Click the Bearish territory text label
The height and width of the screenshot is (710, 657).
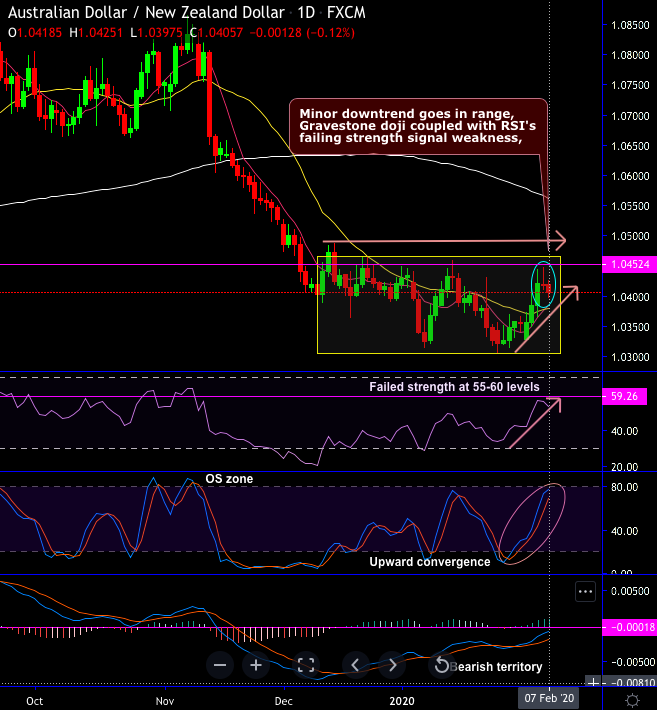[496, 667]
